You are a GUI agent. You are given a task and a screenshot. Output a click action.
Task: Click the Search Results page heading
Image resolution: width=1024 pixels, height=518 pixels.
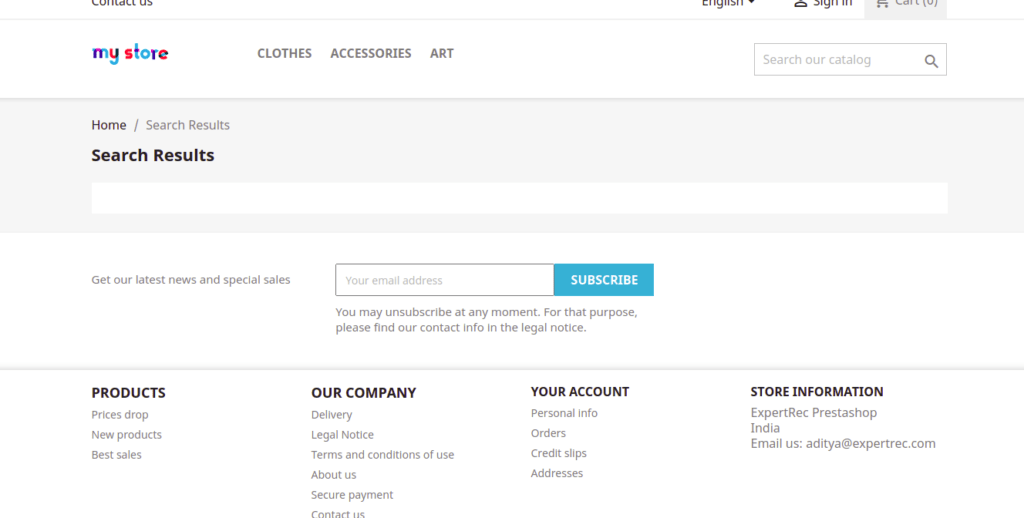(x=153, y=155)
